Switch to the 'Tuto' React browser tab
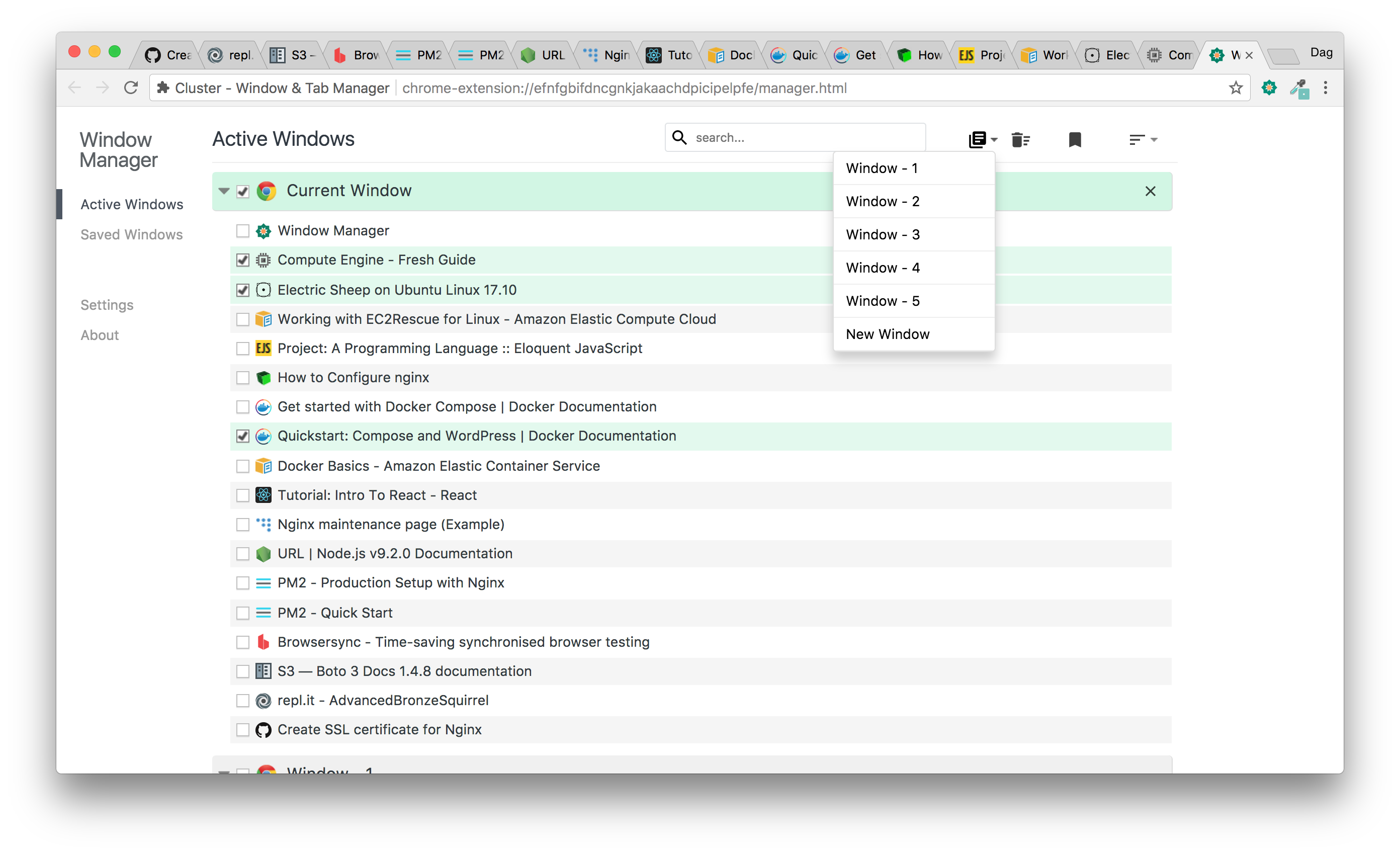The height and width of the screenshot is (854, 1400). [669, 55]
